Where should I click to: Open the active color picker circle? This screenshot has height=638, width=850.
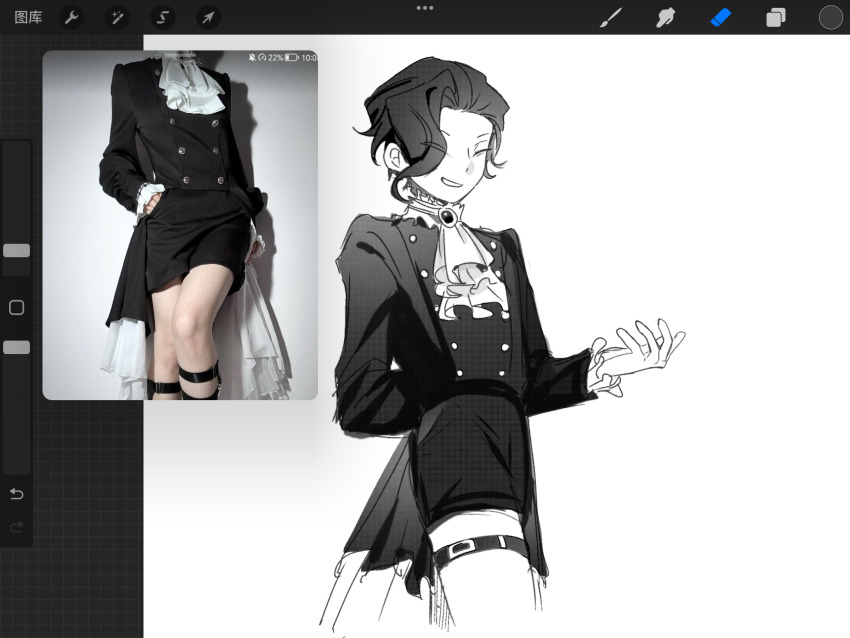click(830, 17)
